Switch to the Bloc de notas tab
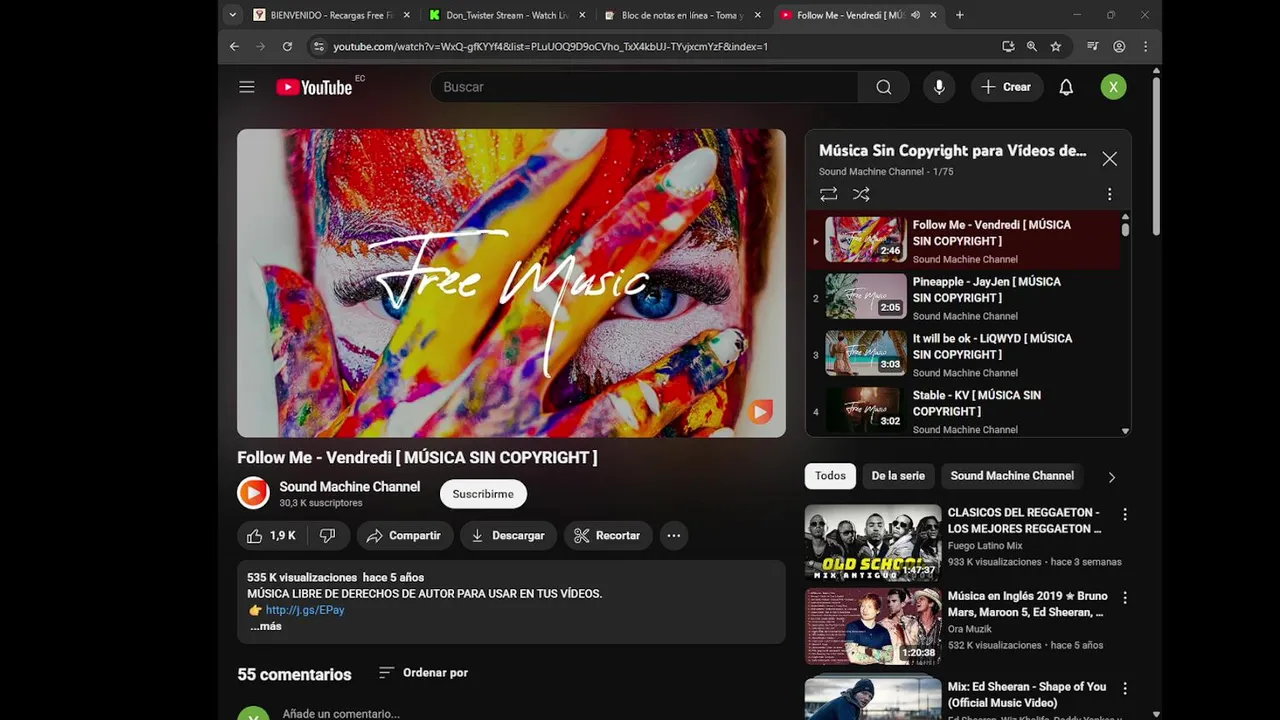Image resolution: width=1280 pixels, height=720 pixels. [682, 15]
